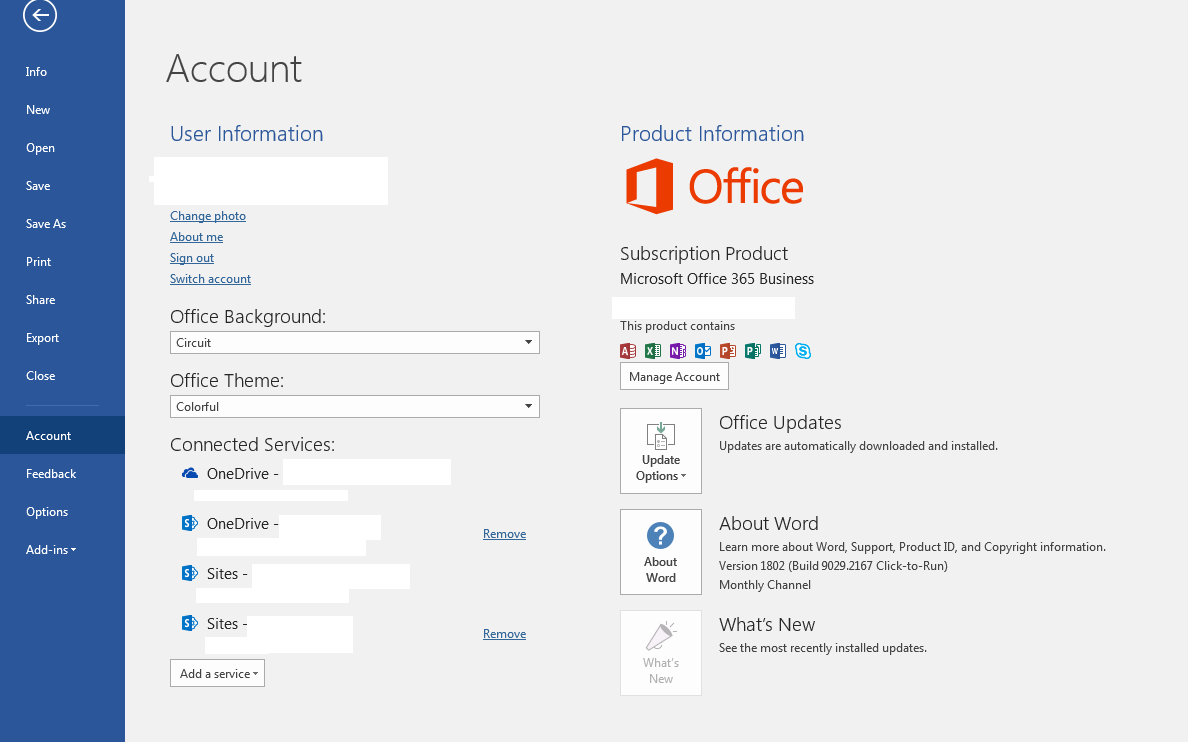Click the Connected Services heading

252,444
